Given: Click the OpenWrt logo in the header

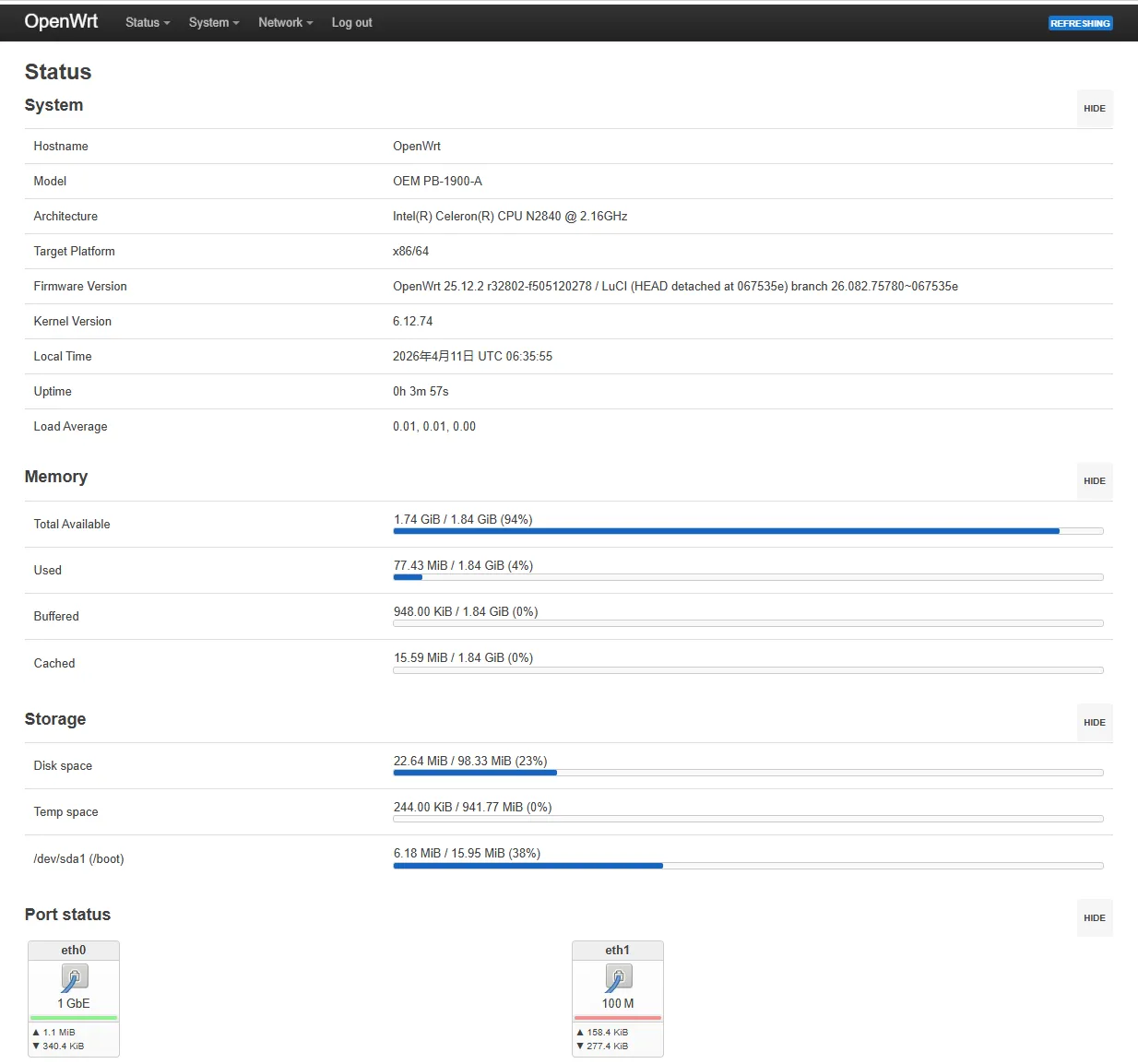Looking at the screenshot, I should 61,21.
